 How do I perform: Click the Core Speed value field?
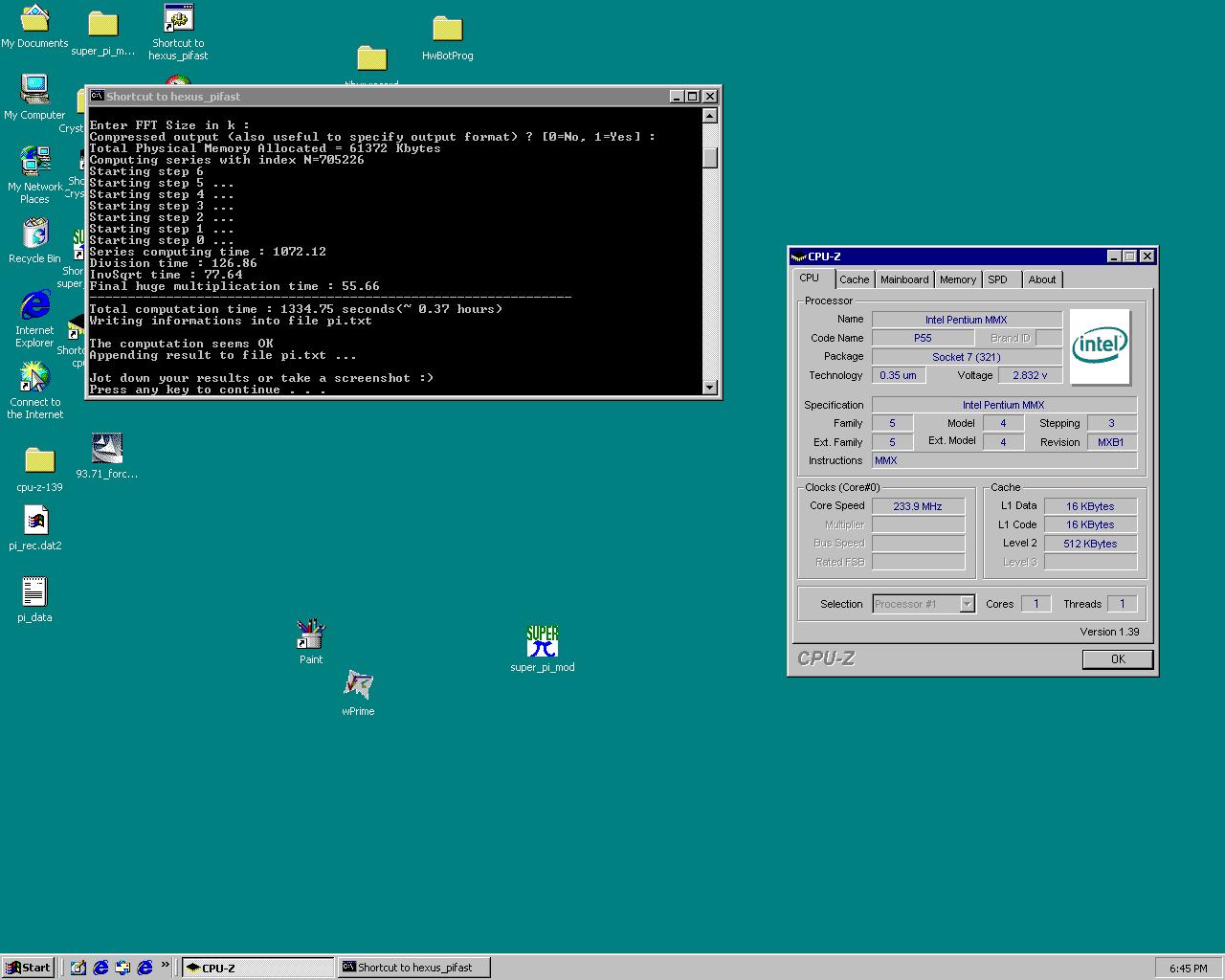pyautogui.click(x=918, y=506)
